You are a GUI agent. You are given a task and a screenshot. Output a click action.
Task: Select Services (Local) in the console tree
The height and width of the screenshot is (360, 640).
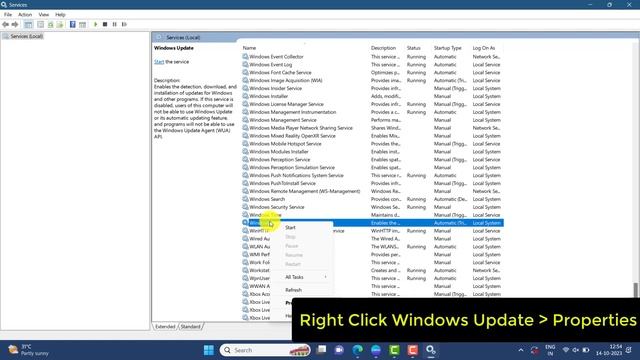coord(27,36)
